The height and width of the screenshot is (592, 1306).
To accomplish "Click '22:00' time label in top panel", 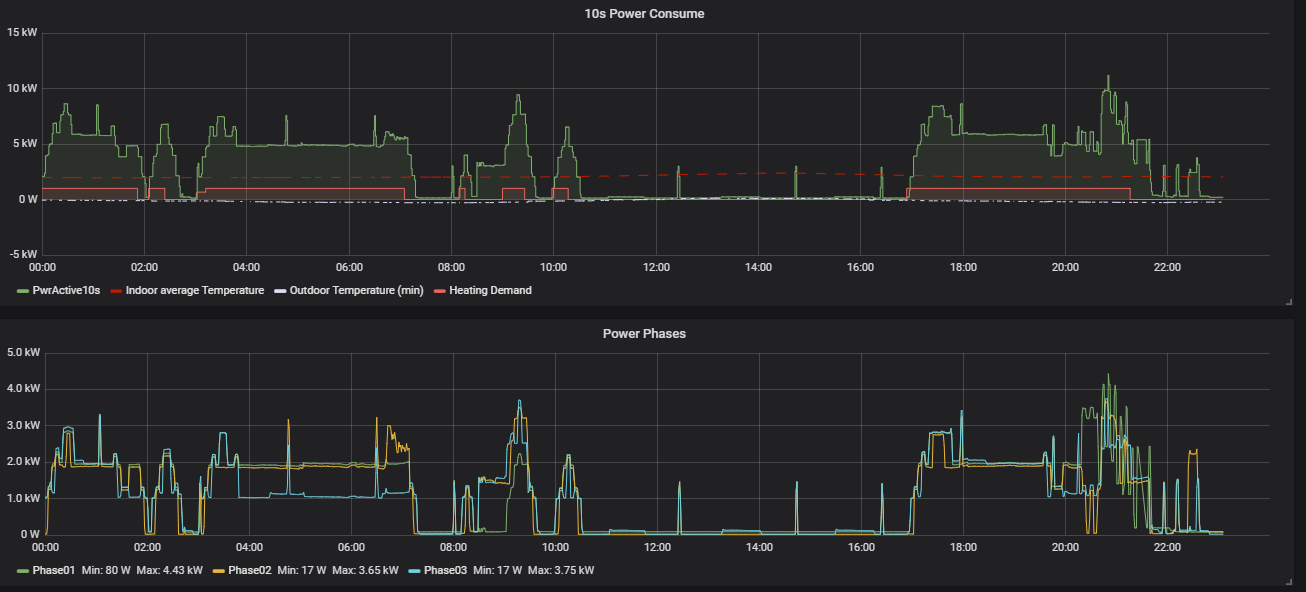I will coord(1167,268).
